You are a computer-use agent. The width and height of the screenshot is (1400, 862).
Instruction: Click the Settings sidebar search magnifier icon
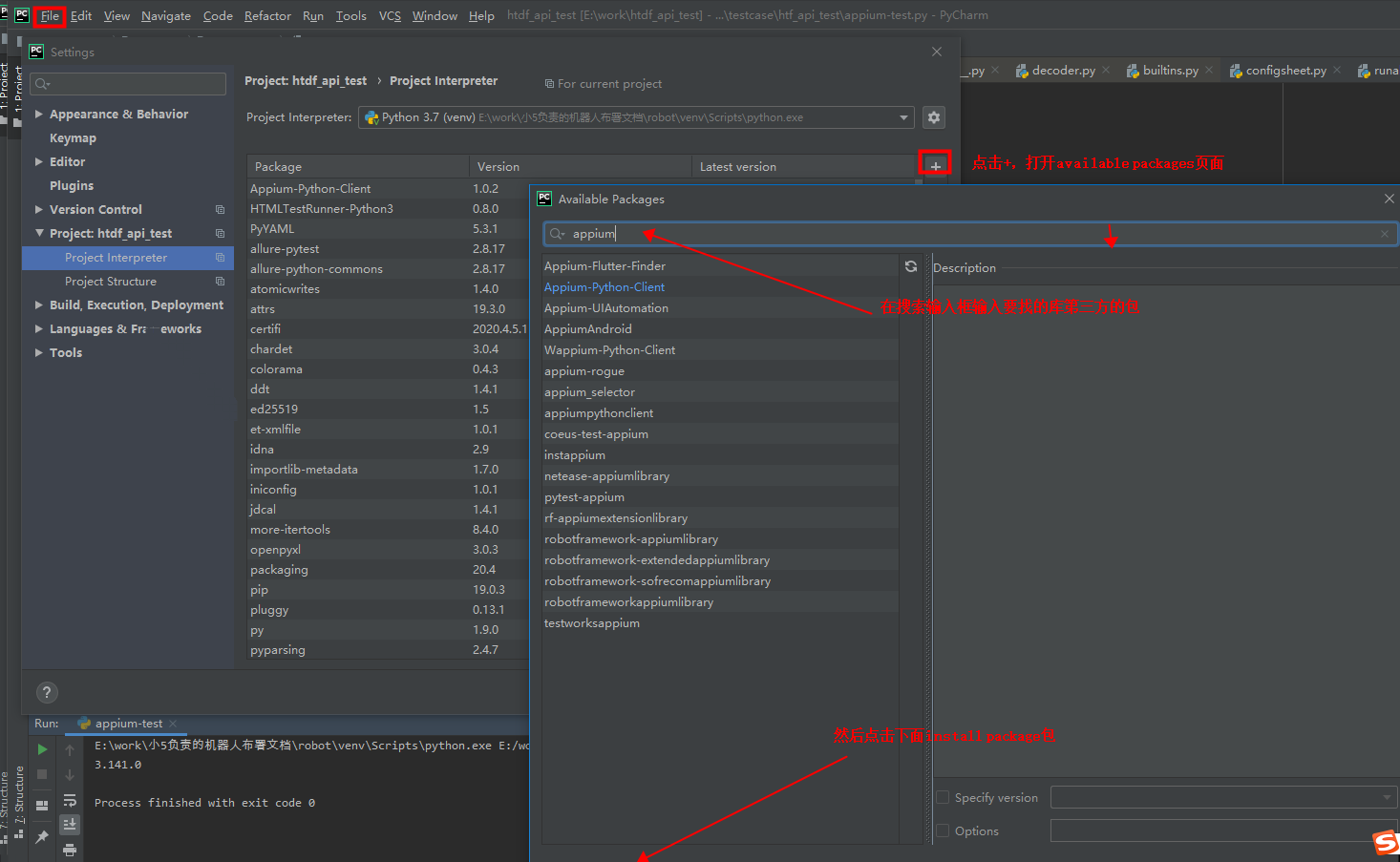[42, 84]
